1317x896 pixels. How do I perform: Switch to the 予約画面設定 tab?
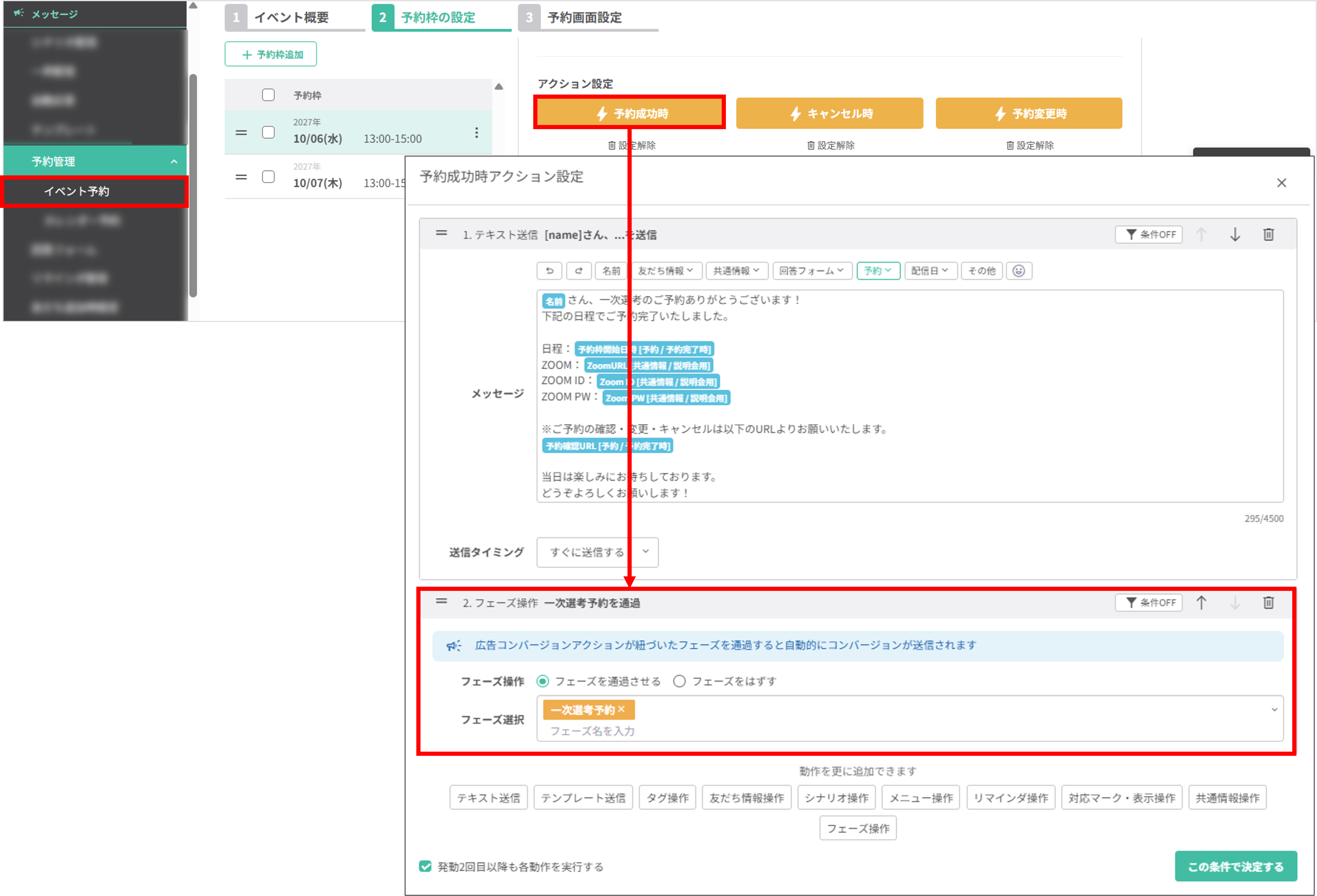pyautogui.click(x=584, y=18)
